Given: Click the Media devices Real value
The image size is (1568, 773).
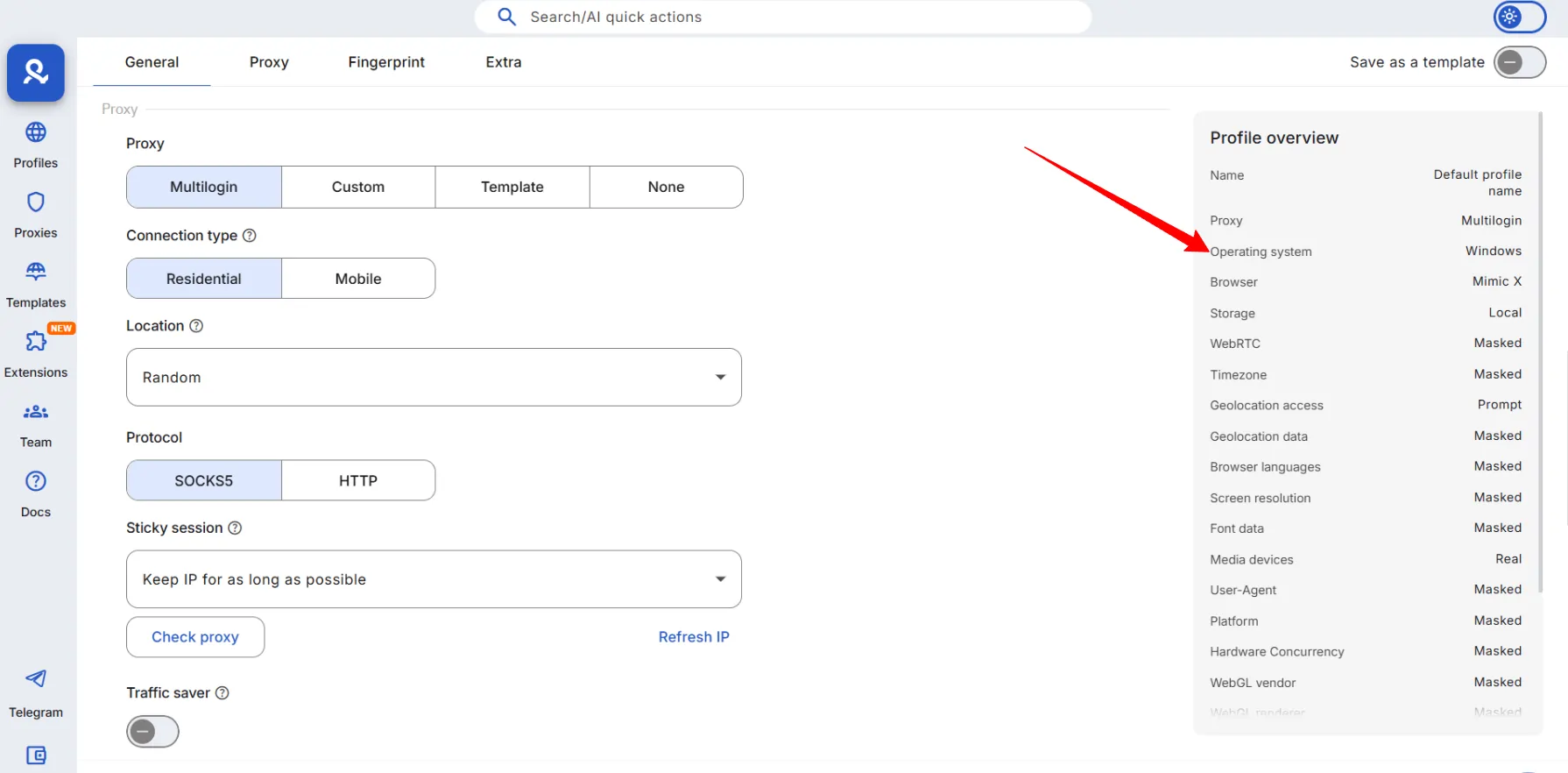Looking at the screenshot, I should click(x=1508, y=559).
